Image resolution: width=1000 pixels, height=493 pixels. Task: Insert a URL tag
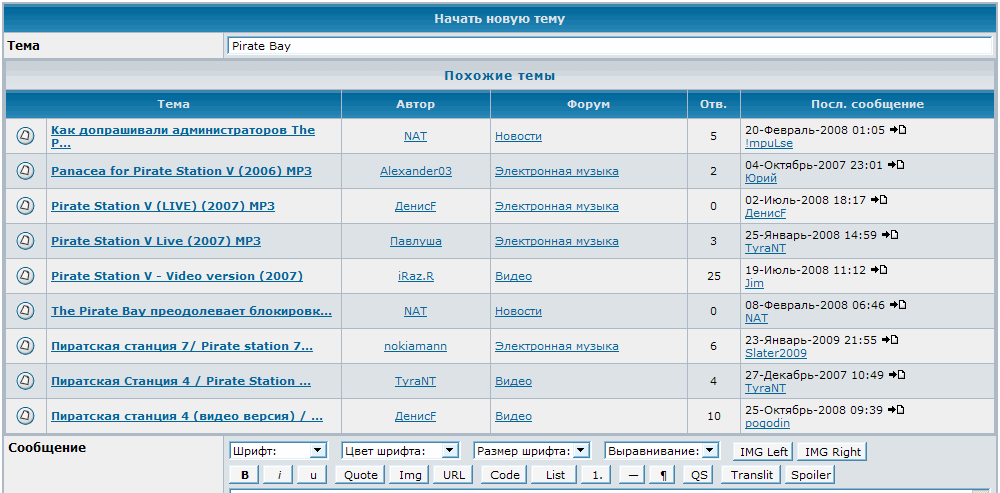pyautogui.click(x=453, y=475)
